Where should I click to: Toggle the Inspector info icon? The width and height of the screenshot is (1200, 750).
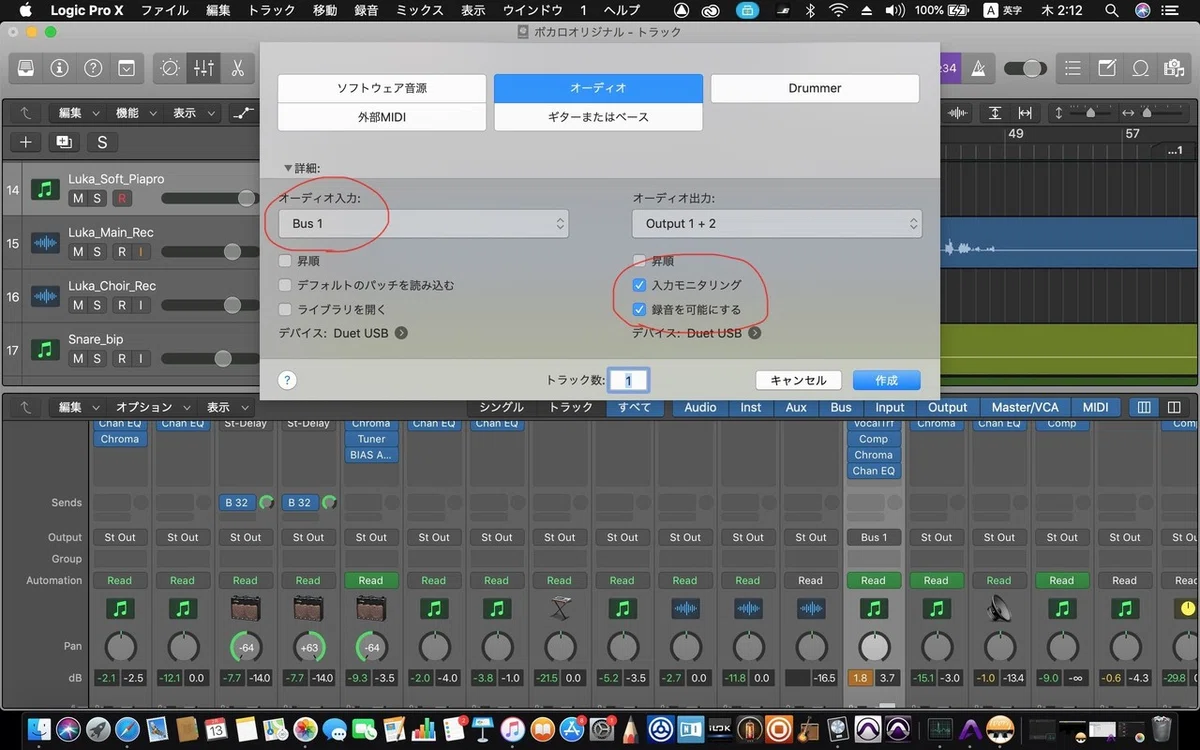(x=59, y=68)
